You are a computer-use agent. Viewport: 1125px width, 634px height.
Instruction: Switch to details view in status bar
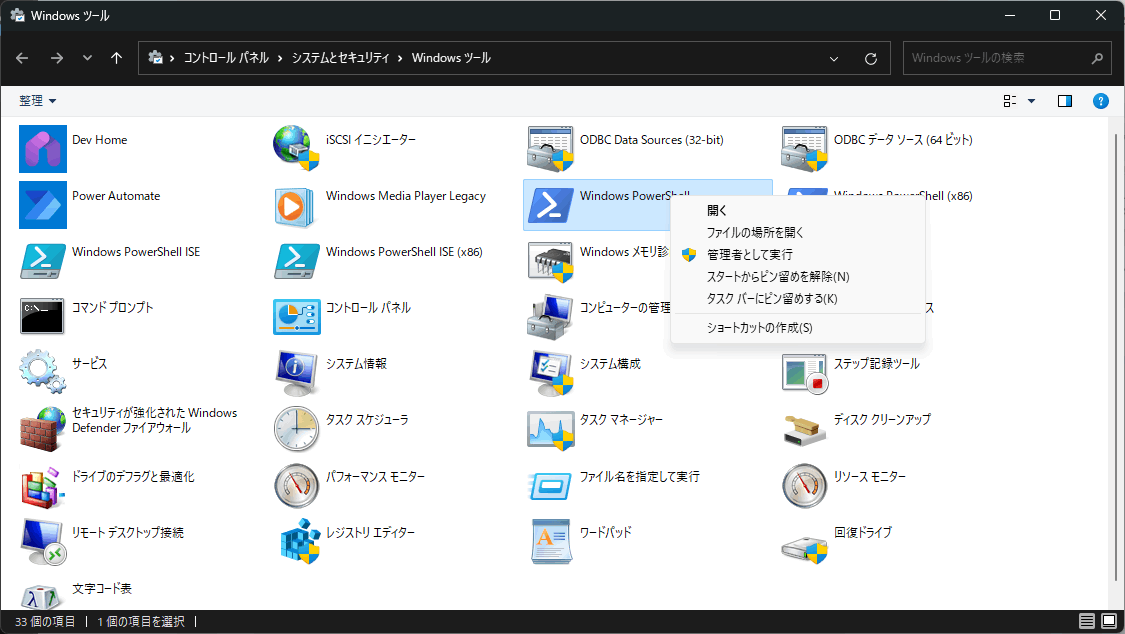pyautogui.click(x=1087, y=621)
